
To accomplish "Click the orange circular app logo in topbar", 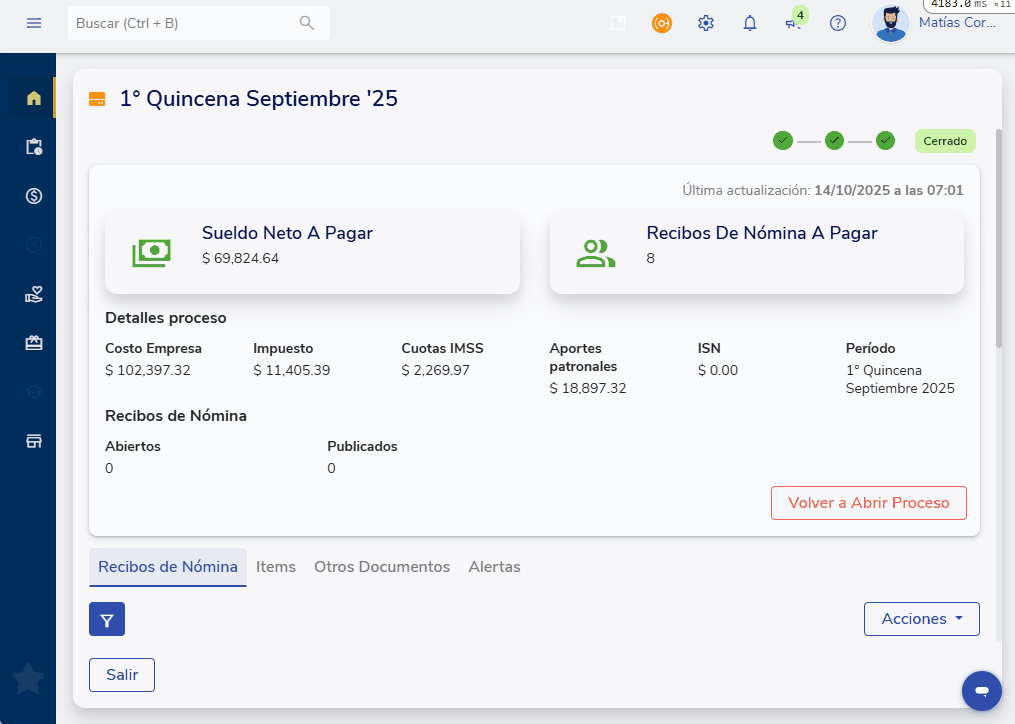I will click(x=661, y=22).
